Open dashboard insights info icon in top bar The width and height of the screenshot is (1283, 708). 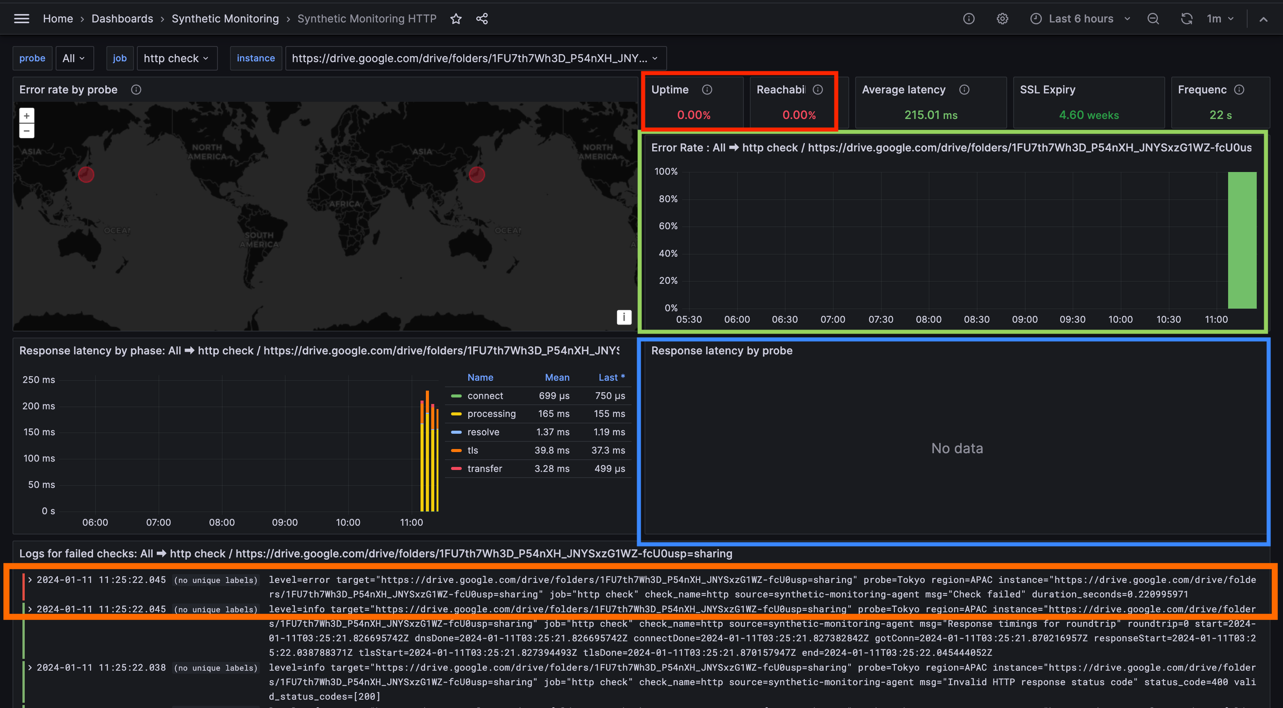pyautogui.click(x=969, y=19)
